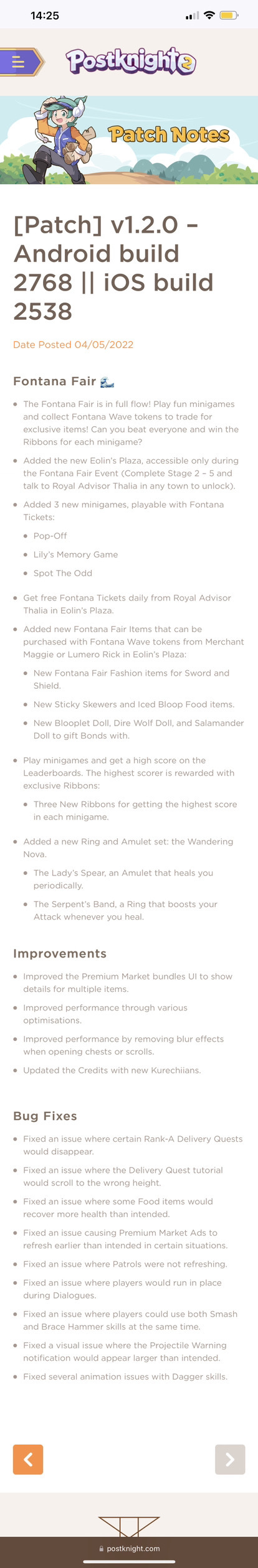Viewport: 258px width, 1568px height.
Task: Tap the clock time in status bar
Action: (45, 16)
